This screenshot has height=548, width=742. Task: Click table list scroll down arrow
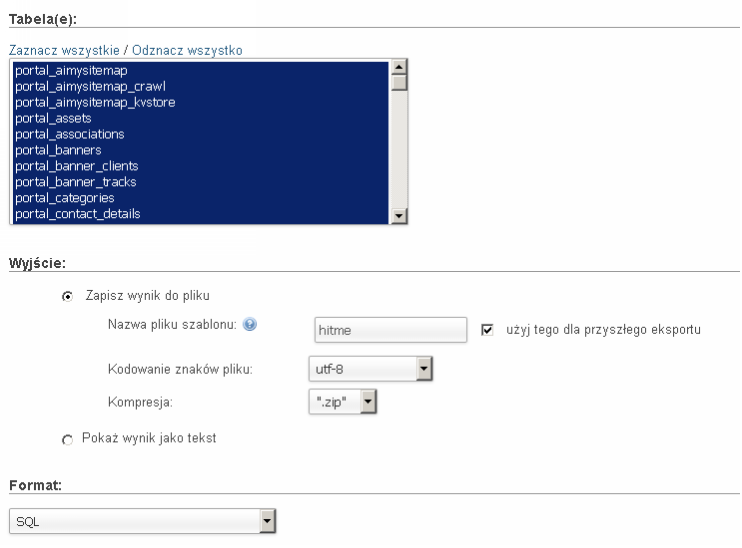tap(399, 216)
